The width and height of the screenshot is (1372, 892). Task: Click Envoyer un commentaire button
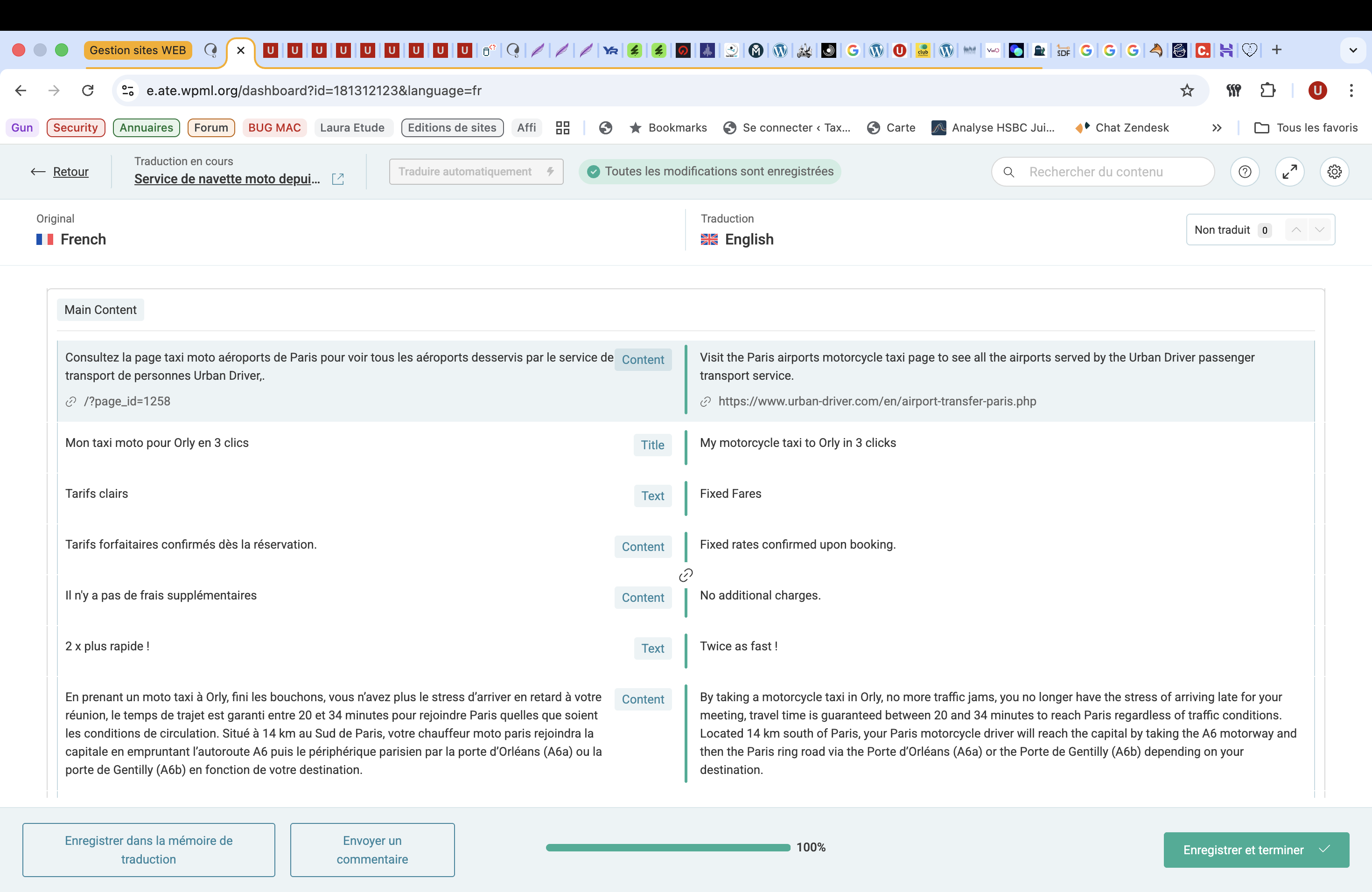pyautogui.click(x=372, y=850)
